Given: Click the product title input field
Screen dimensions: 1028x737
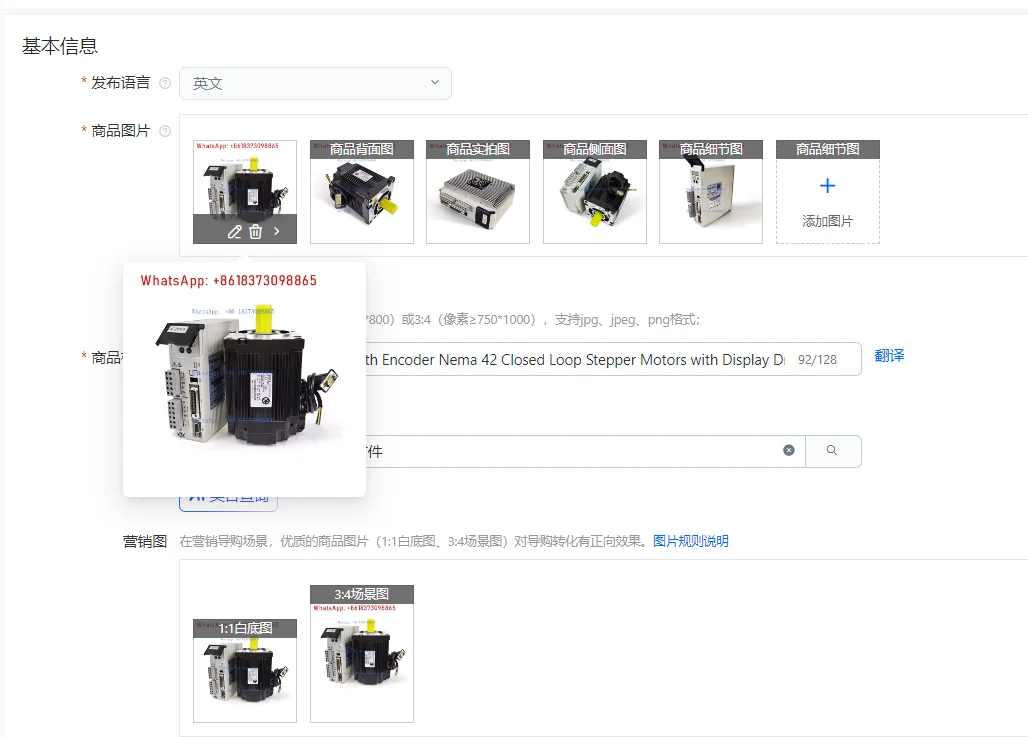Looking at the screenshot, I should pos(600,359).
